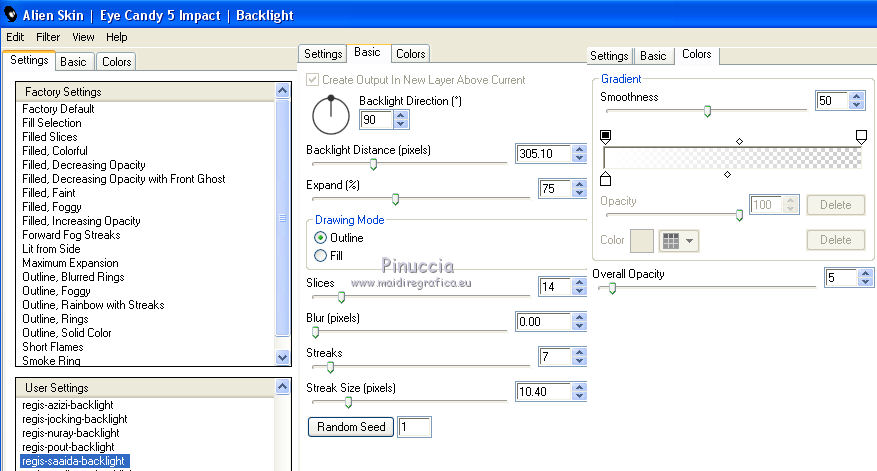The width and height of the screenshot is (877, 471).
Task: Click the Factory Settings scroll up arrow
Action: [282, 90]
